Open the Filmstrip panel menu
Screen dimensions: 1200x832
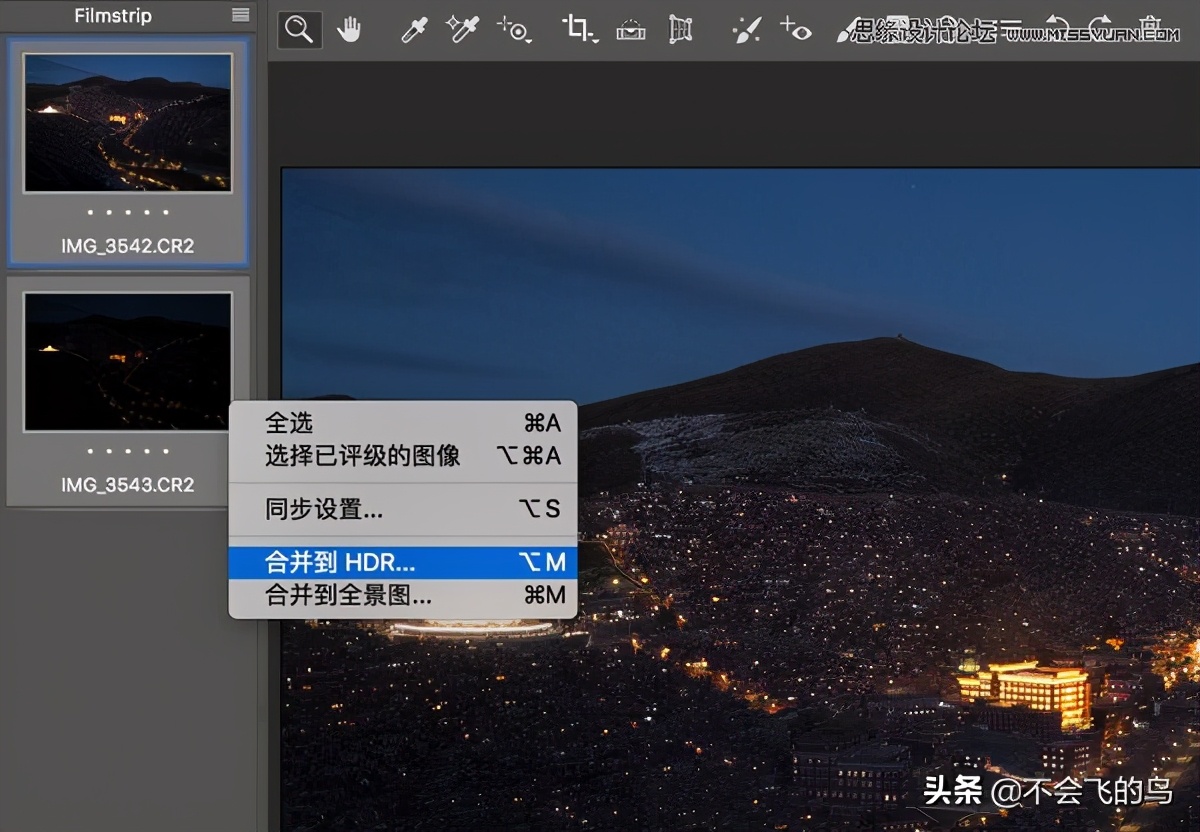pos(238,15)
